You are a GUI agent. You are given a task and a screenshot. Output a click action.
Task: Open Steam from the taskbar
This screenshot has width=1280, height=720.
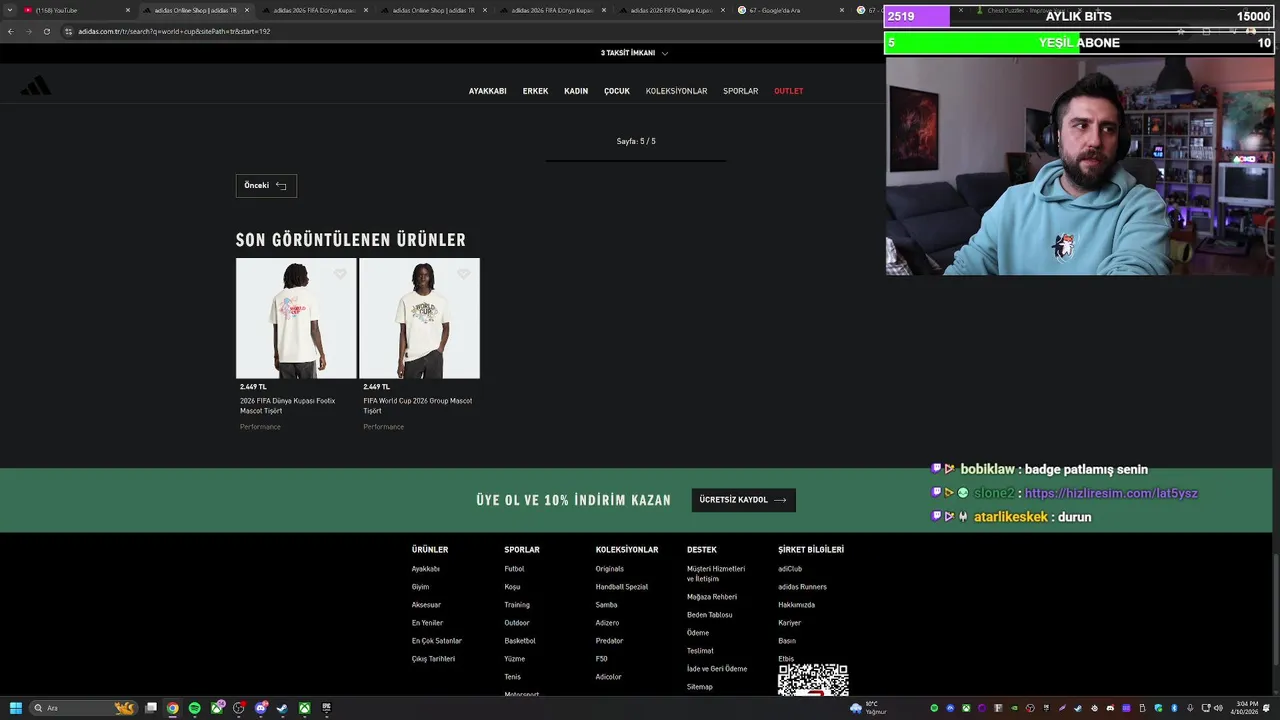tap(282, 708)
